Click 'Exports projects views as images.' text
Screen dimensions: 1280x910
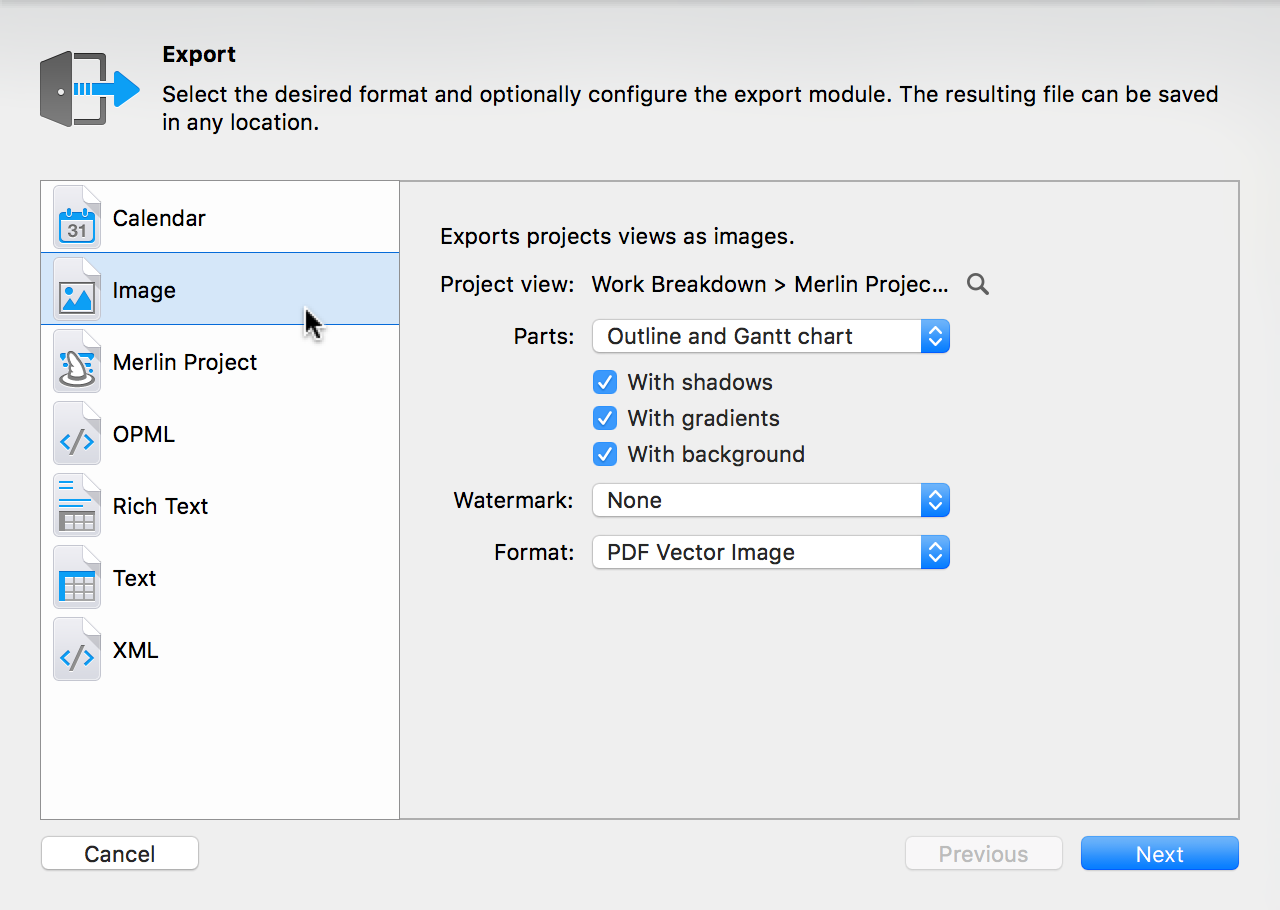tap(617, 237)
